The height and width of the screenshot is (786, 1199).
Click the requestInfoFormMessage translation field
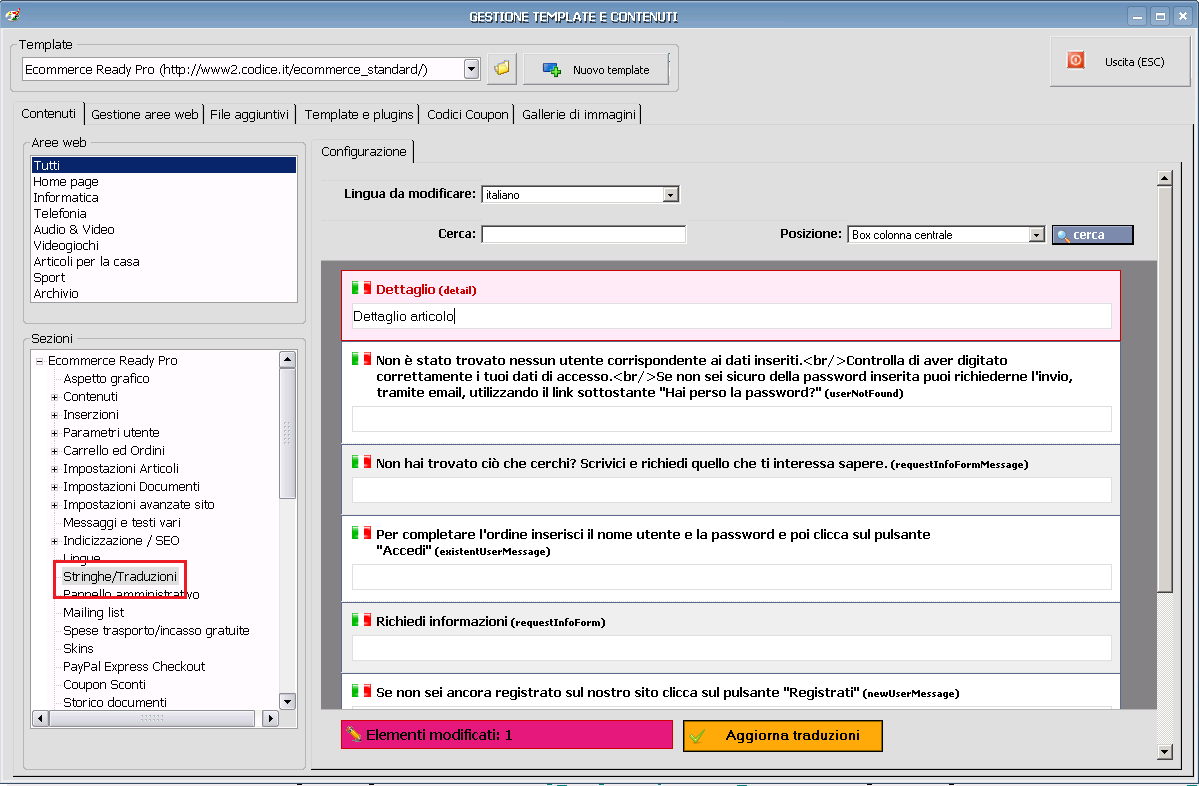tap(732, 490)
